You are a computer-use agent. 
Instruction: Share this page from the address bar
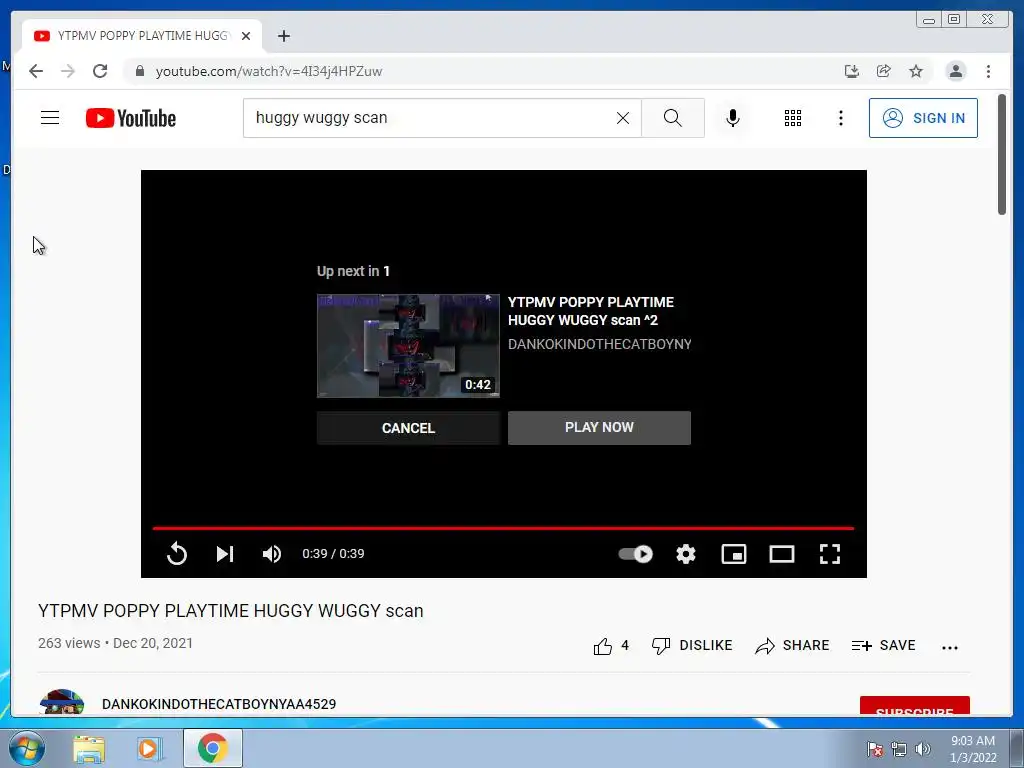click(884, 71)
